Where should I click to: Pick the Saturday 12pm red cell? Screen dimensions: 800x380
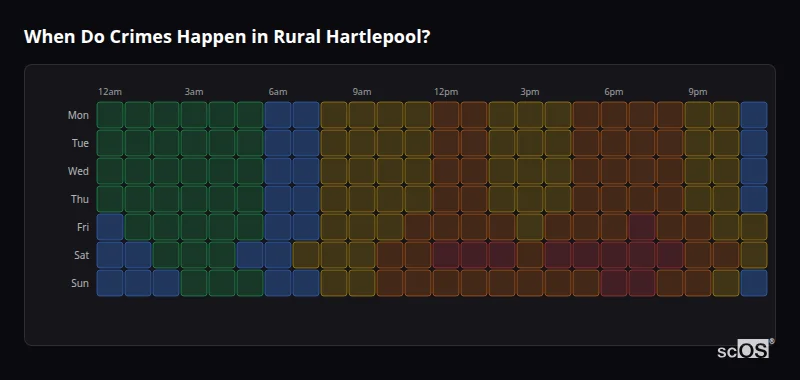446,255
